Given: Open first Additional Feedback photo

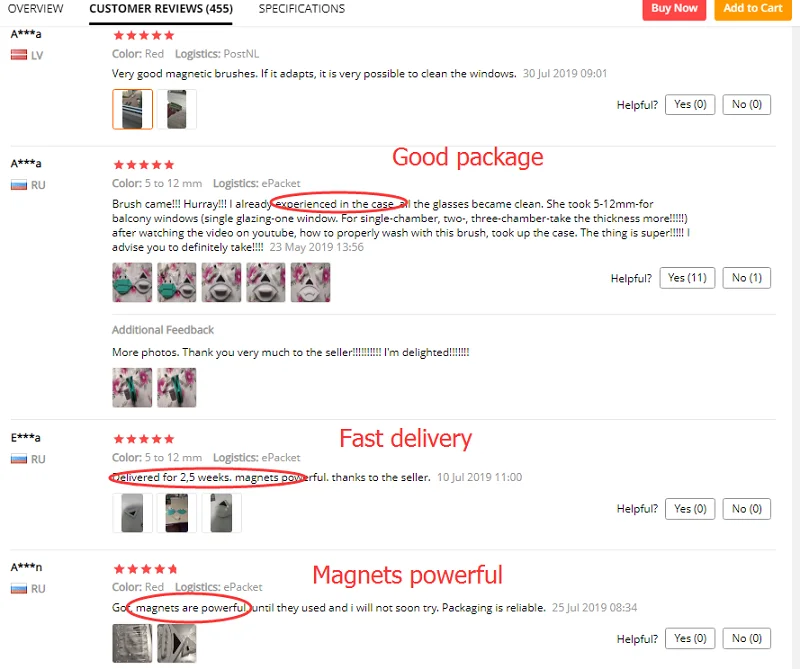Looking at the screenshot, I should pyautogui.click(x=132, y=387).
